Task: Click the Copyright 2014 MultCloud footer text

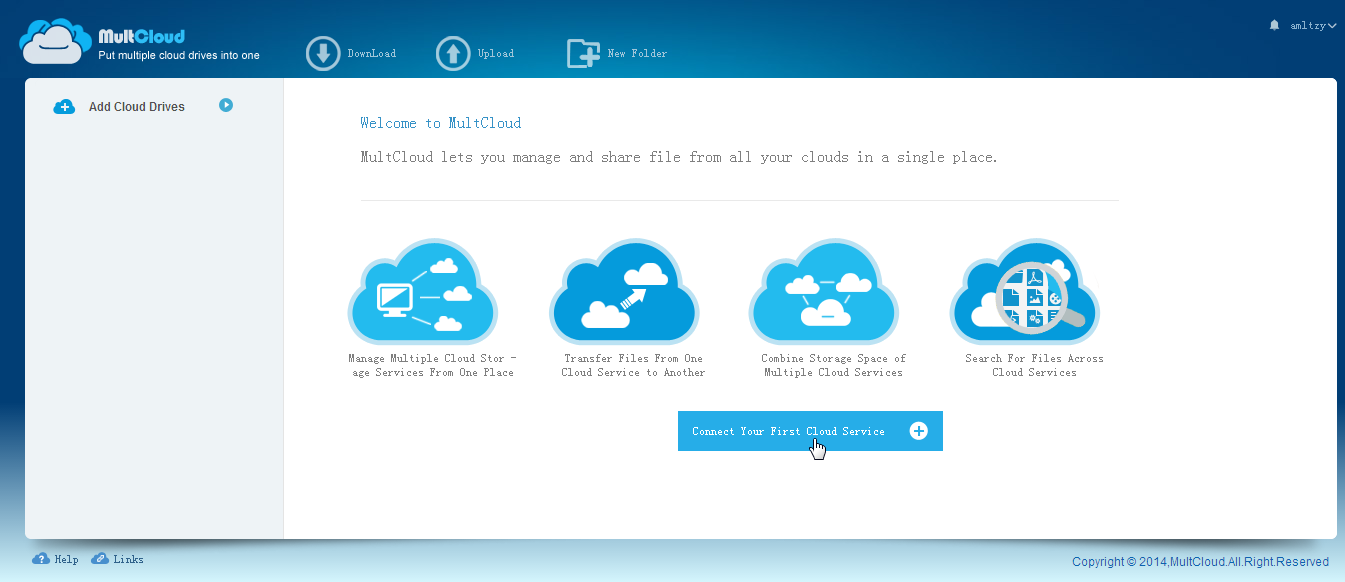Action: (1200, 562)
